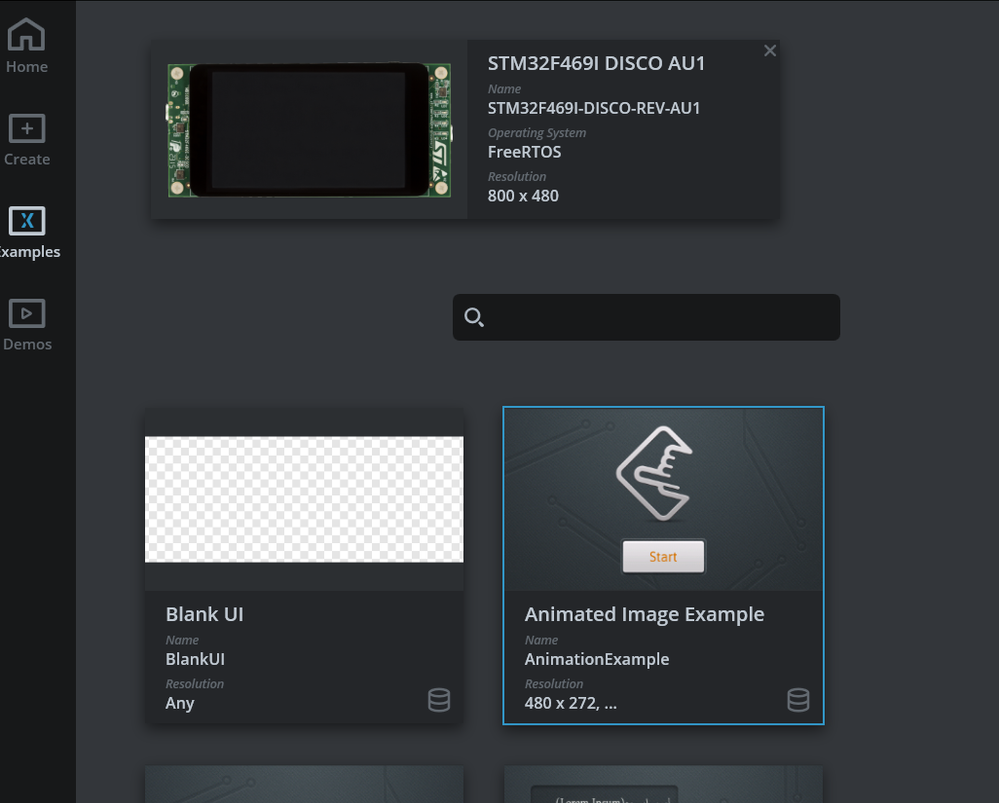Go to the Home section
This screenshot has height=803, width=999.
(x=27, y=46)
